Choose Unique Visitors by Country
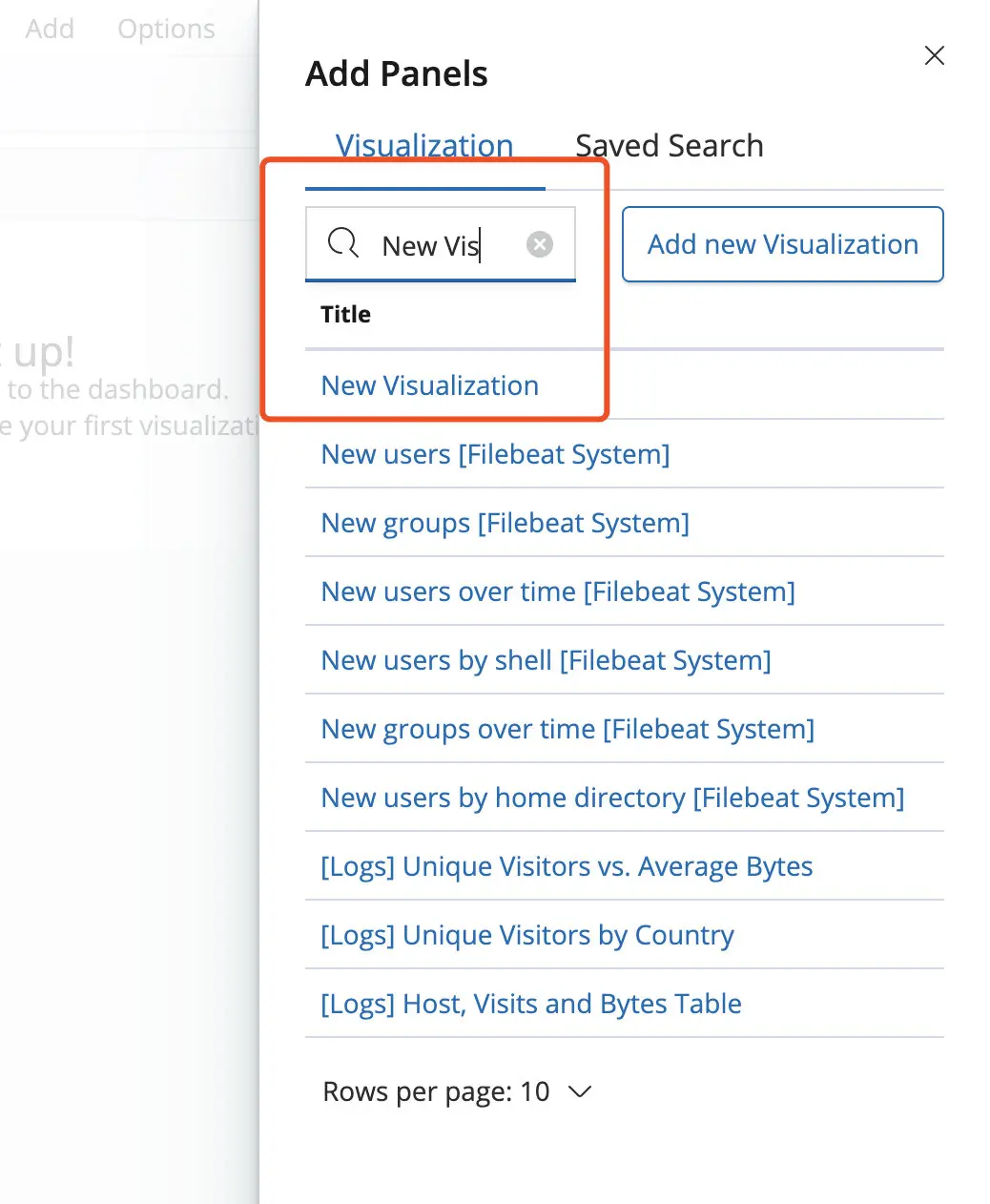Screen dimensions: 990x1204 pyautogui.click(x=526, y=935)
